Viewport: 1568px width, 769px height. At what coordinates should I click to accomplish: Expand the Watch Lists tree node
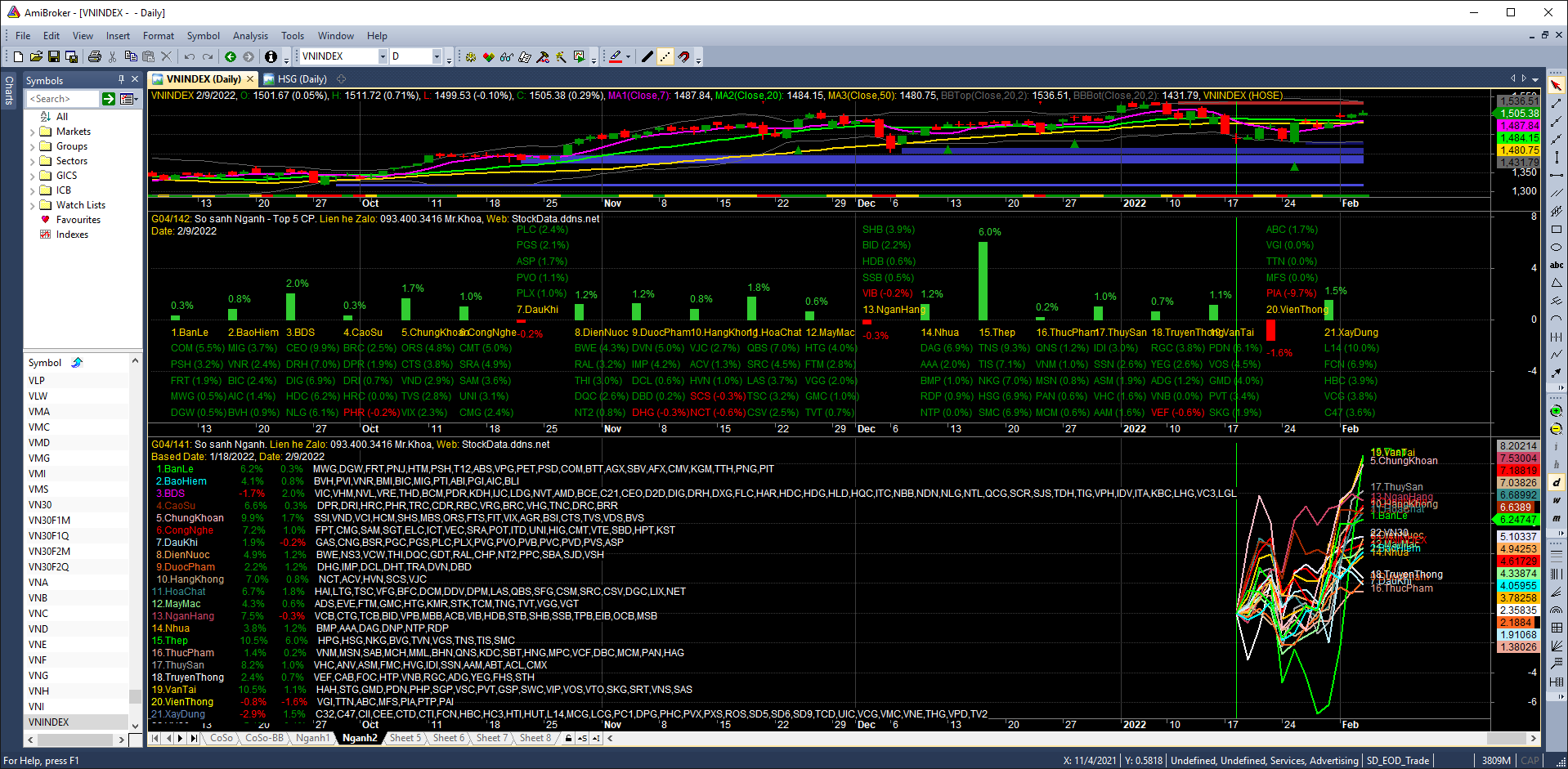point(33,206)
